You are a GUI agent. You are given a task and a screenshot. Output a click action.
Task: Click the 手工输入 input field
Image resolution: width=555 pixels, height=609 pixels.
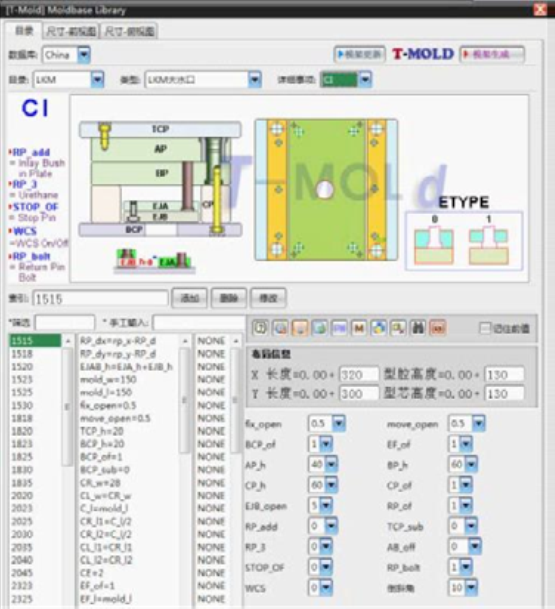click(x=199, y=322)
